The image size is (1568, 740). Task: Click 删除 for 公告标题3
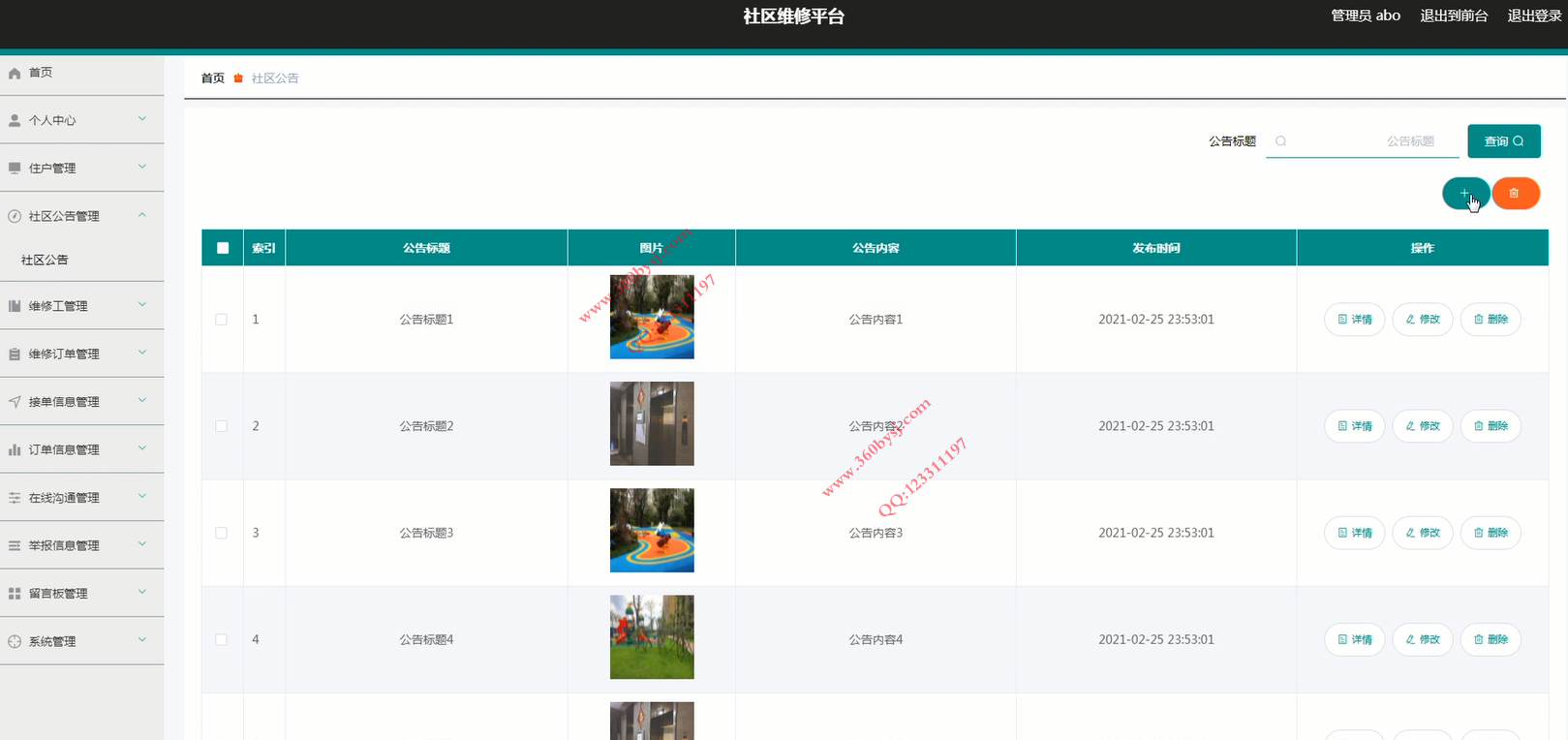(x=1491, y=533)
